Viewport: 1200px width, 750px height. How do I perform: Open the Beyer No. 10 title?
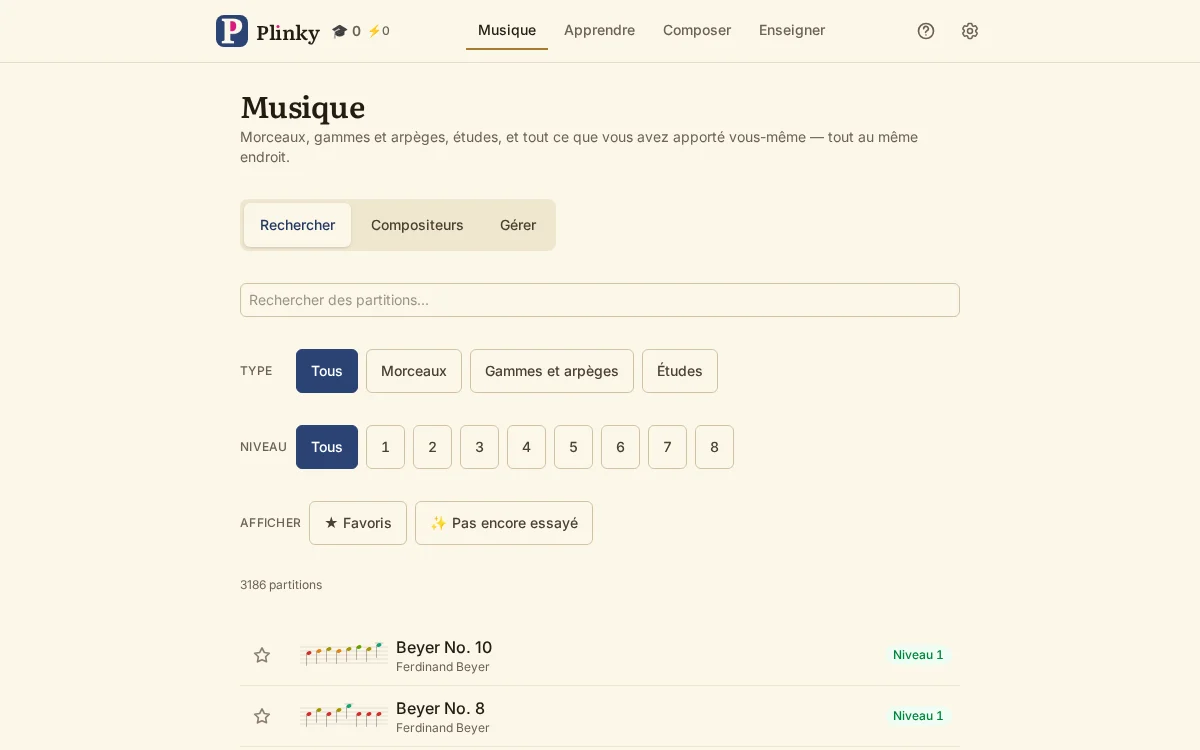[x=444, y=647]
